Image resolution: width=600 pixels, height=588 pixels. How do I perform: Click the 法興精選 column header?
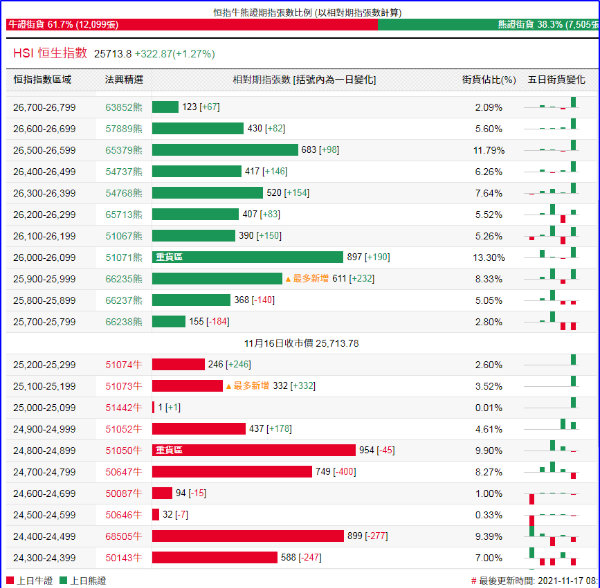tap(124, 77)
